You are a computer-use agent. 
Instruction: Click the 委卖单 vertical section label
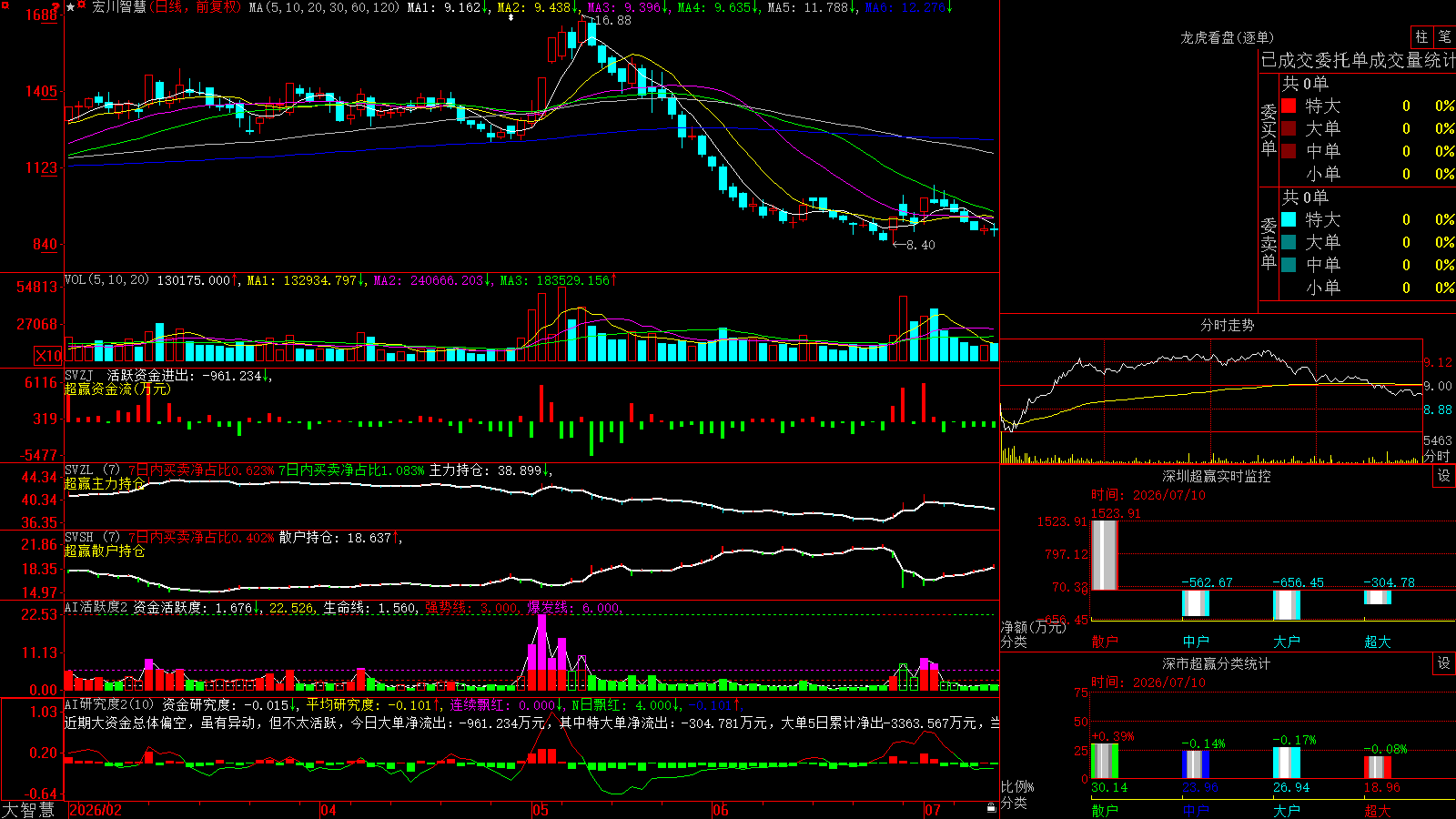coord(1269,243)
